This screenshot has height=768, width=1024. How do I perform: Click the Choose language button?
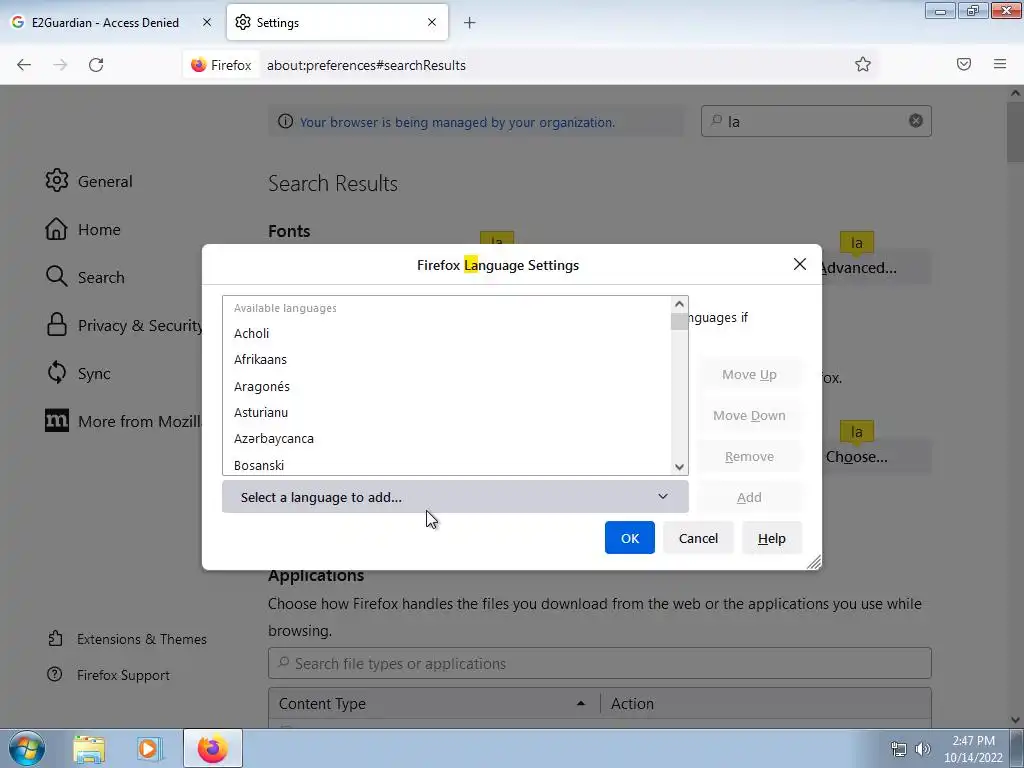875,456
